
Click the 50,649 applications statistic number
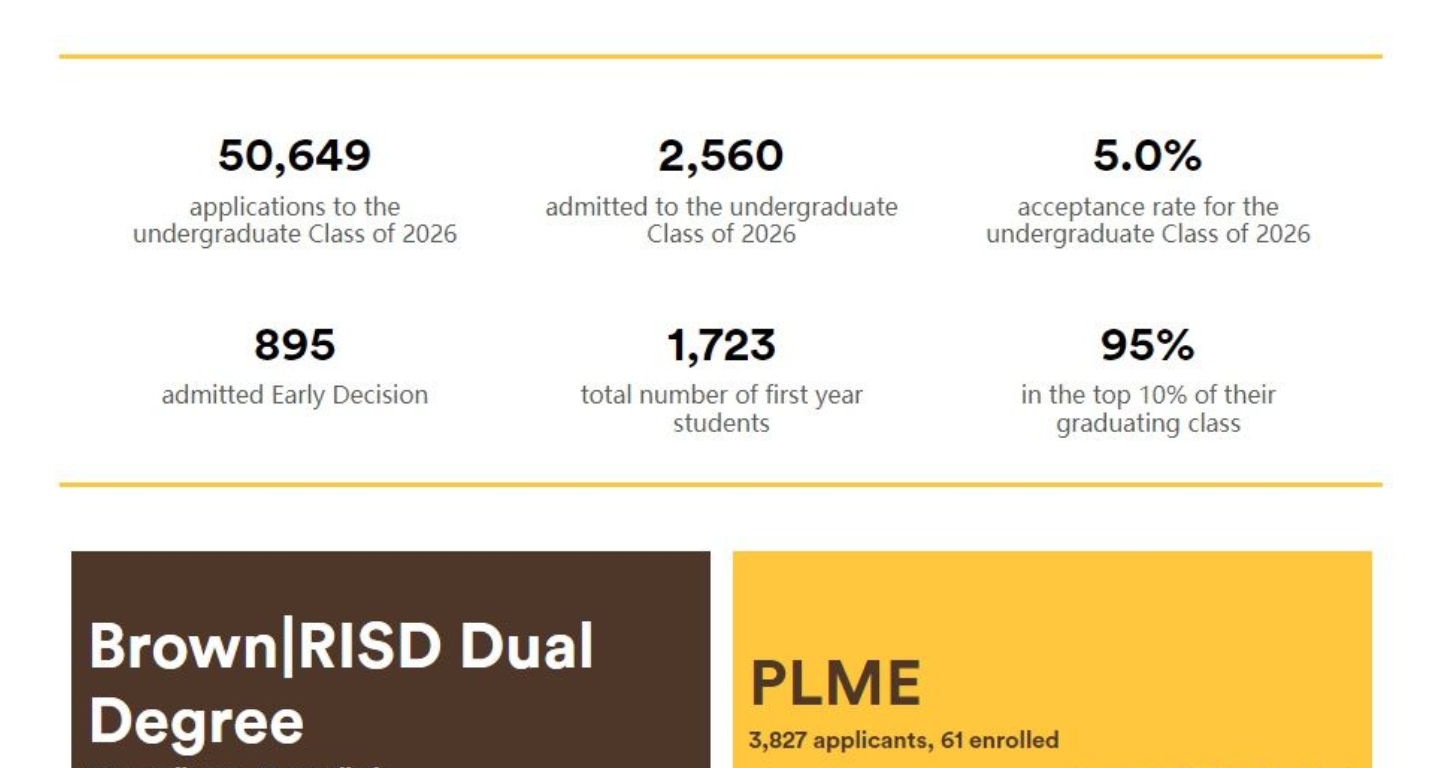coord(294,156)
